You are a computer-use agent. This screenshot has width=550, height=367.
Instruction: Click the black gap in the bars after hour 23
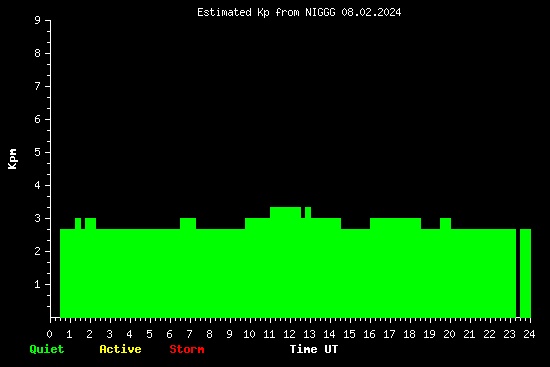coord(518,273)
